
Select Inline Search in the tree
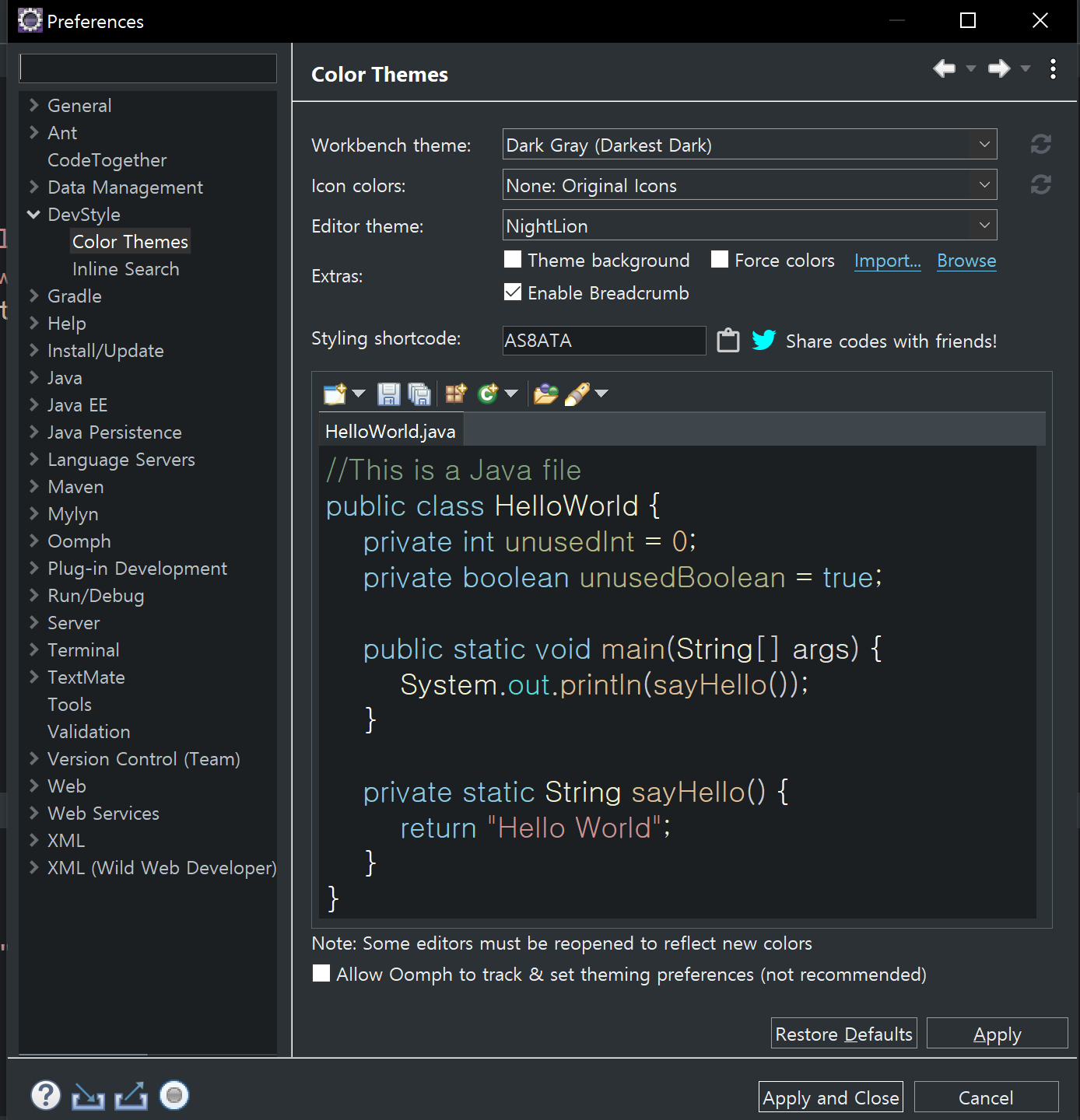pyautogui.click(x=125, y=269)
